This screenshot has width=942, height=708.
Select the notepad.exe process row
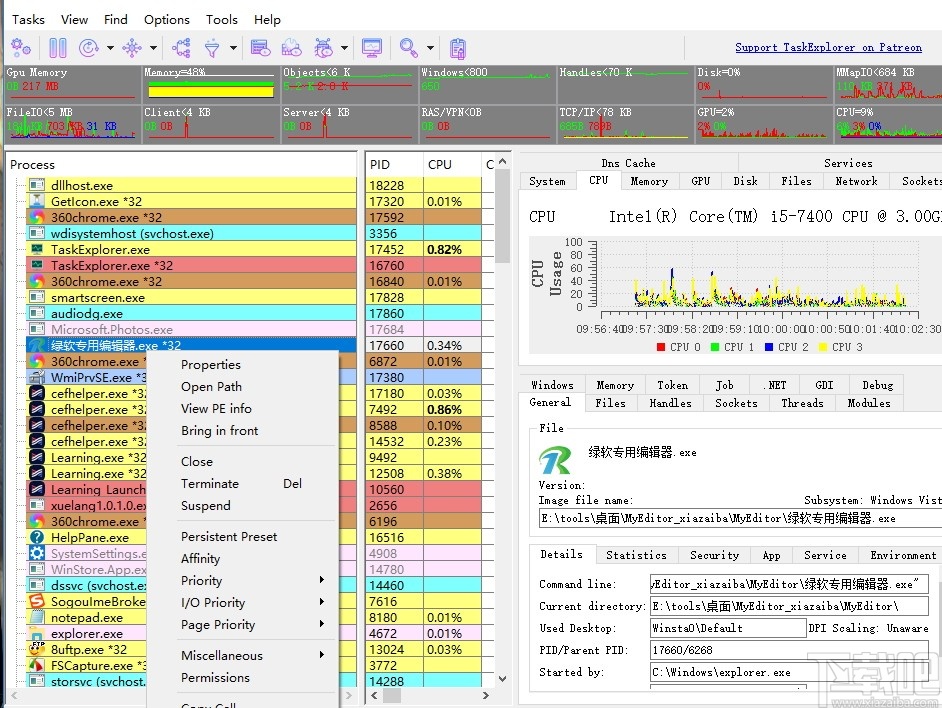(x=85, y=618)
